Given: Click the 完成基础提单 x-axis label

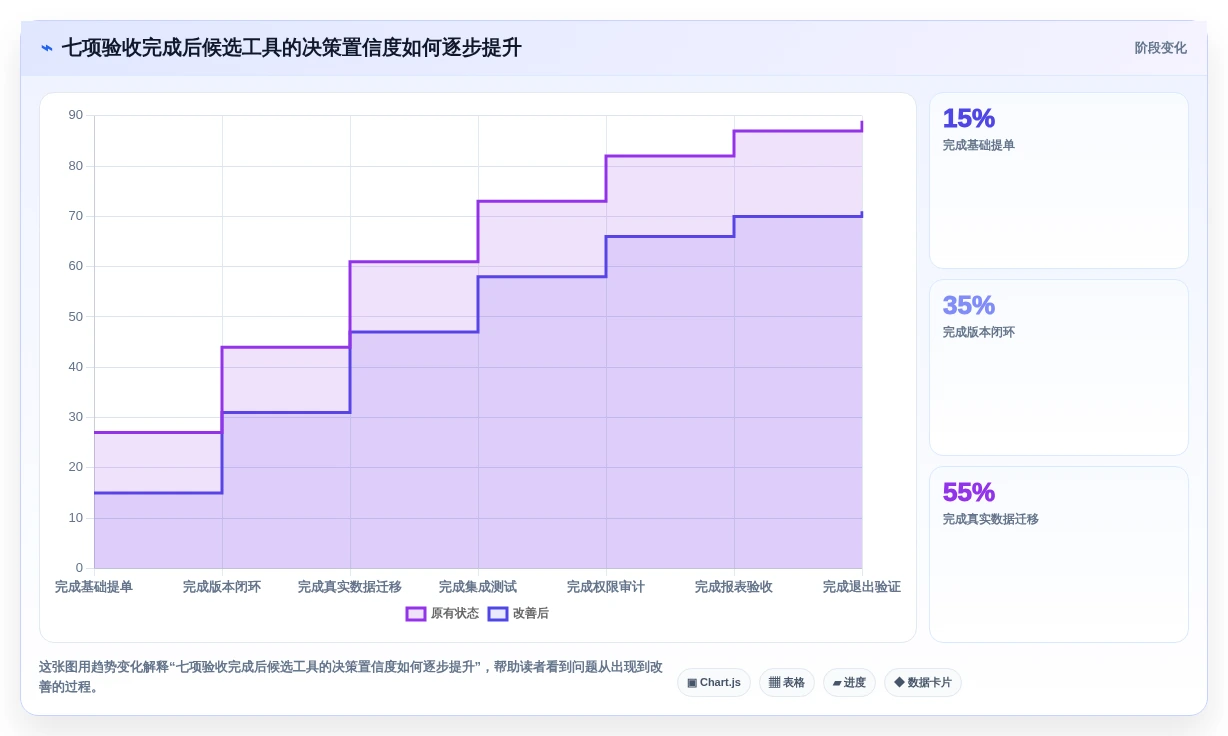Looking at the screenshot, I should click(x=94, y=587).
